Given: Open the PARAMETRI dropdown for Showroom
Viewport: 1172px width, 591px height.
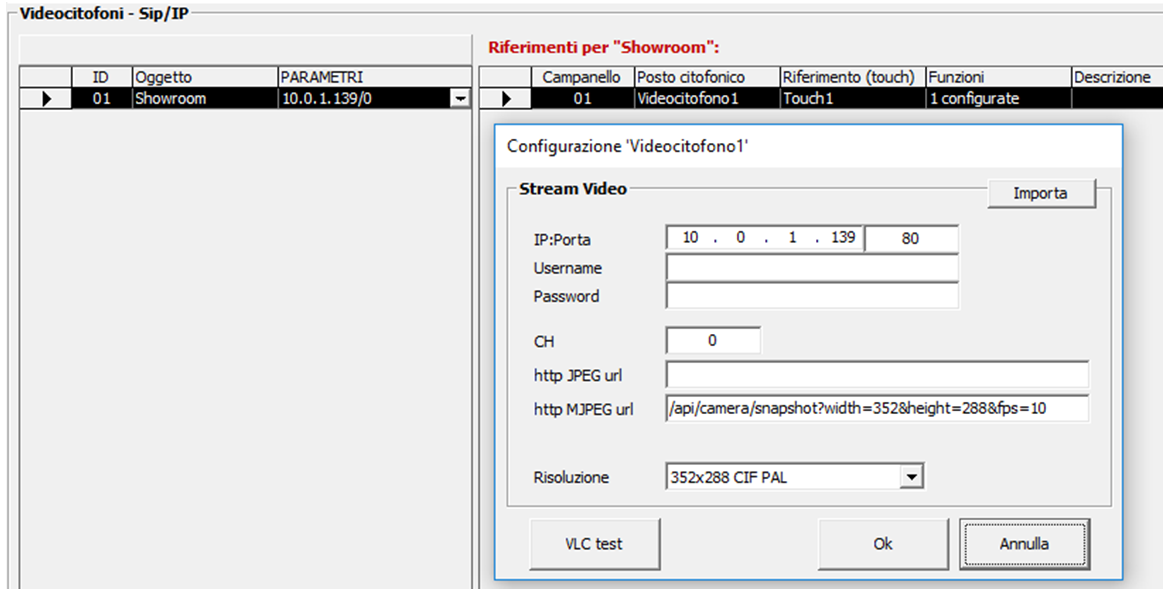Looking at the screenshot, I should point(460,98).
